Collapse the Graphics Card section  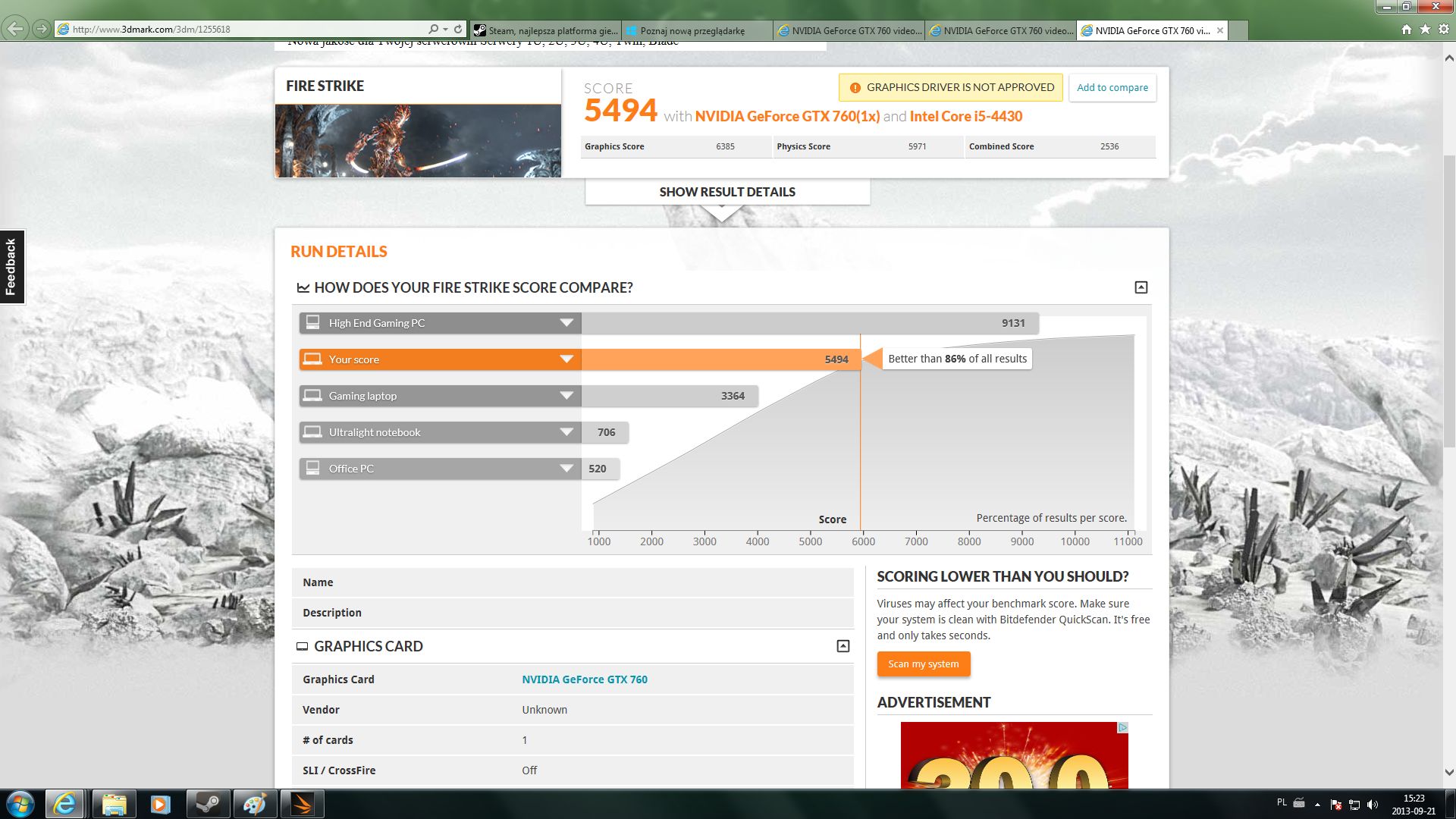(843, 646)
